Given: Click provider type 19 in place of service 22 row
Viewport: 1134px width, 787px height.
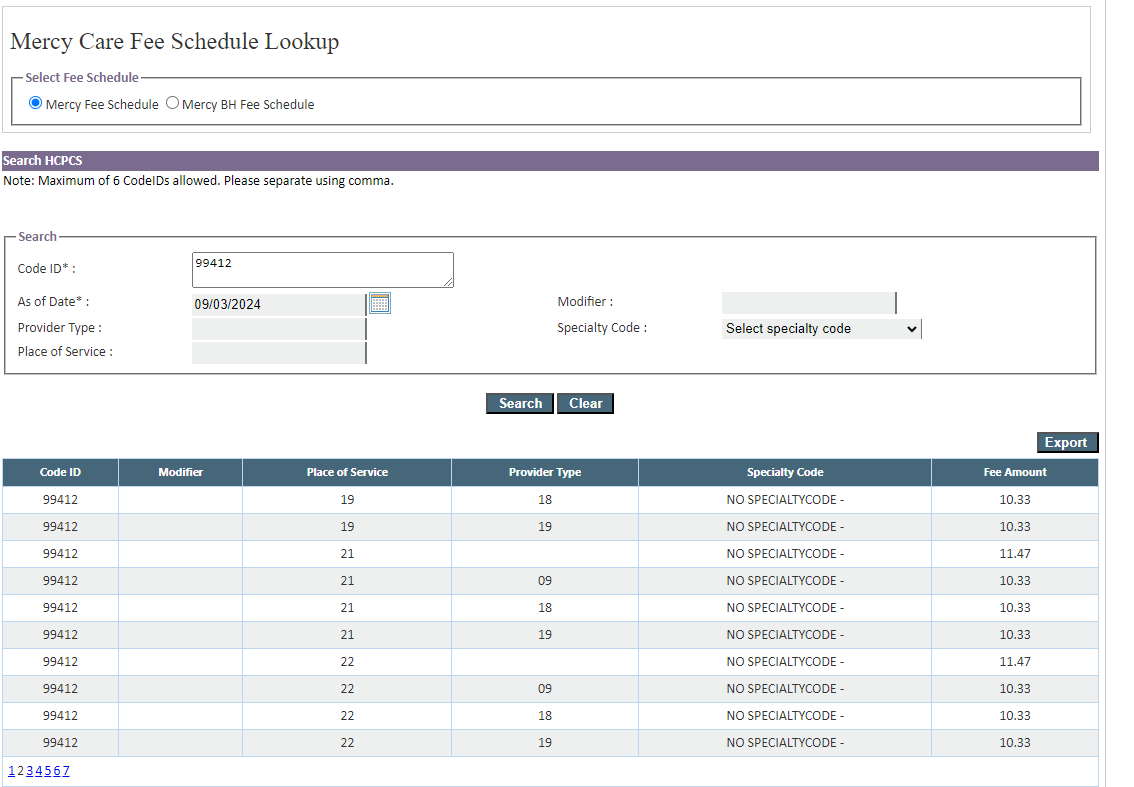Looking at the screenshot, I should tap(545, 743).
